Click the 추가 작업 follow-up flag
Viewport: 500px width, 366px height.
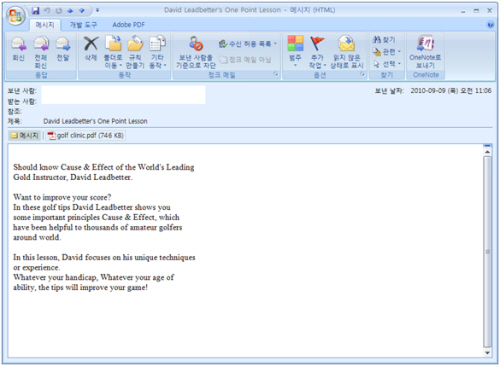coord(317,52)
